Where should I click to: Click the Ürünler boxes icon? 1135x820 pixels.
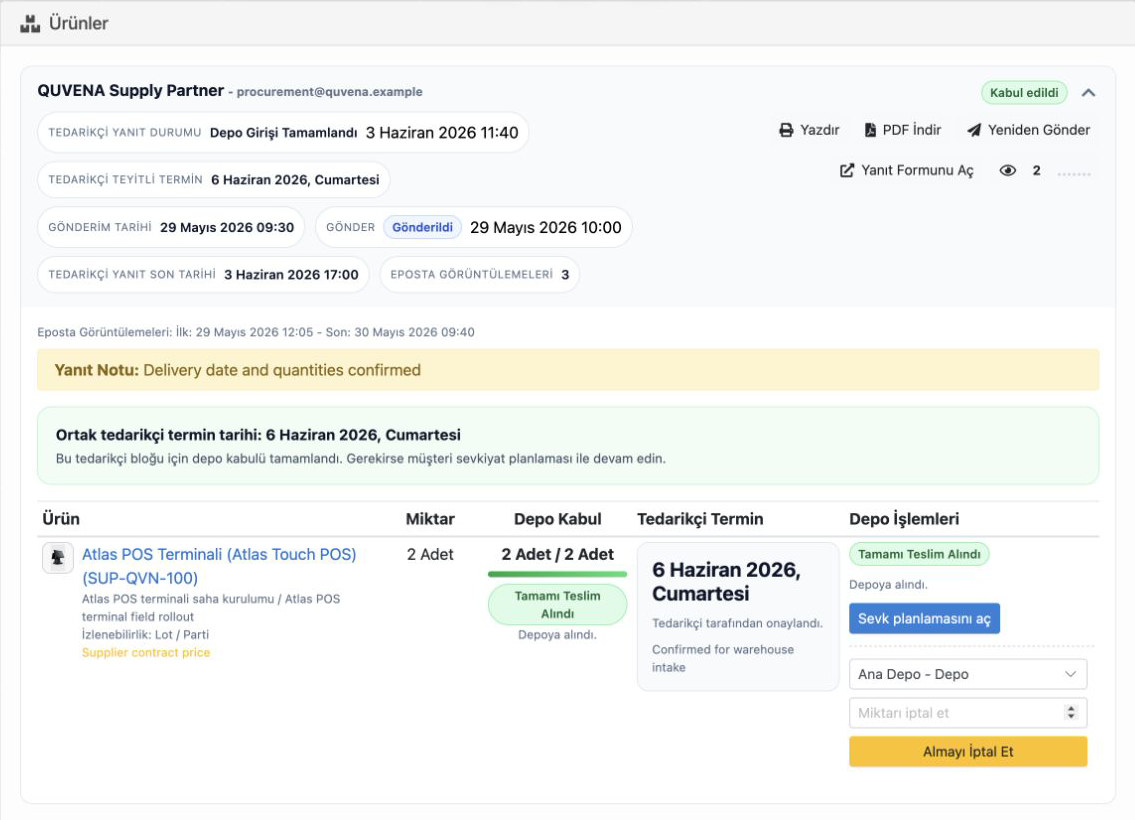click(x=30, y=23)
